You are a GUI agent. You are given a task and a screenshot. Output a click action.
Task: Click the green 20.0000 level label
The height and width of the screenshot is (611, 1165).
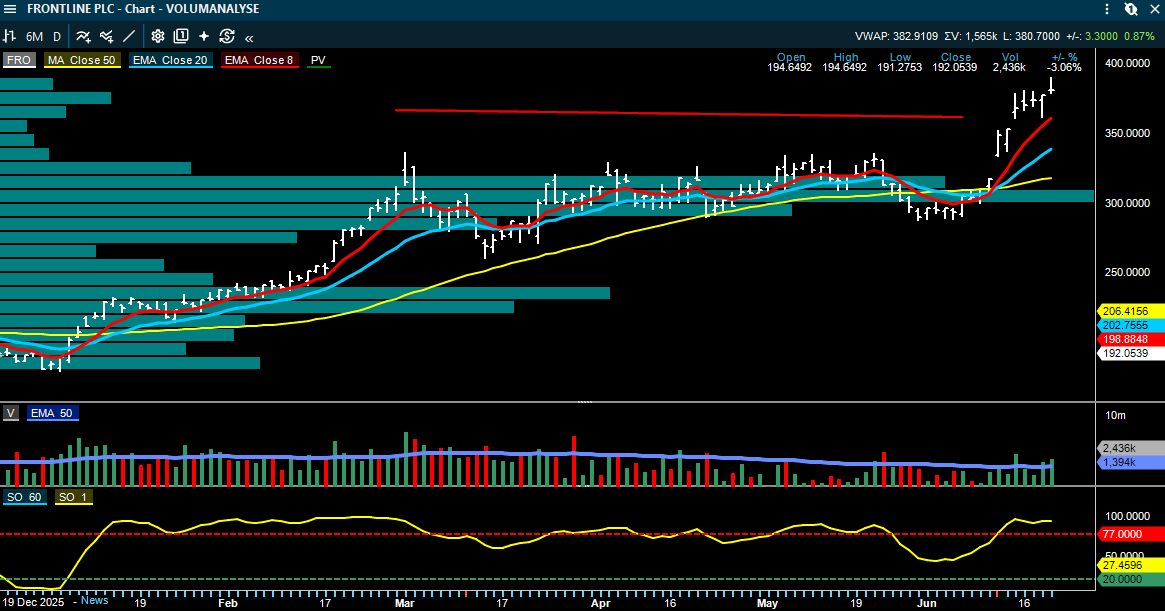[x=1130, y=579]
